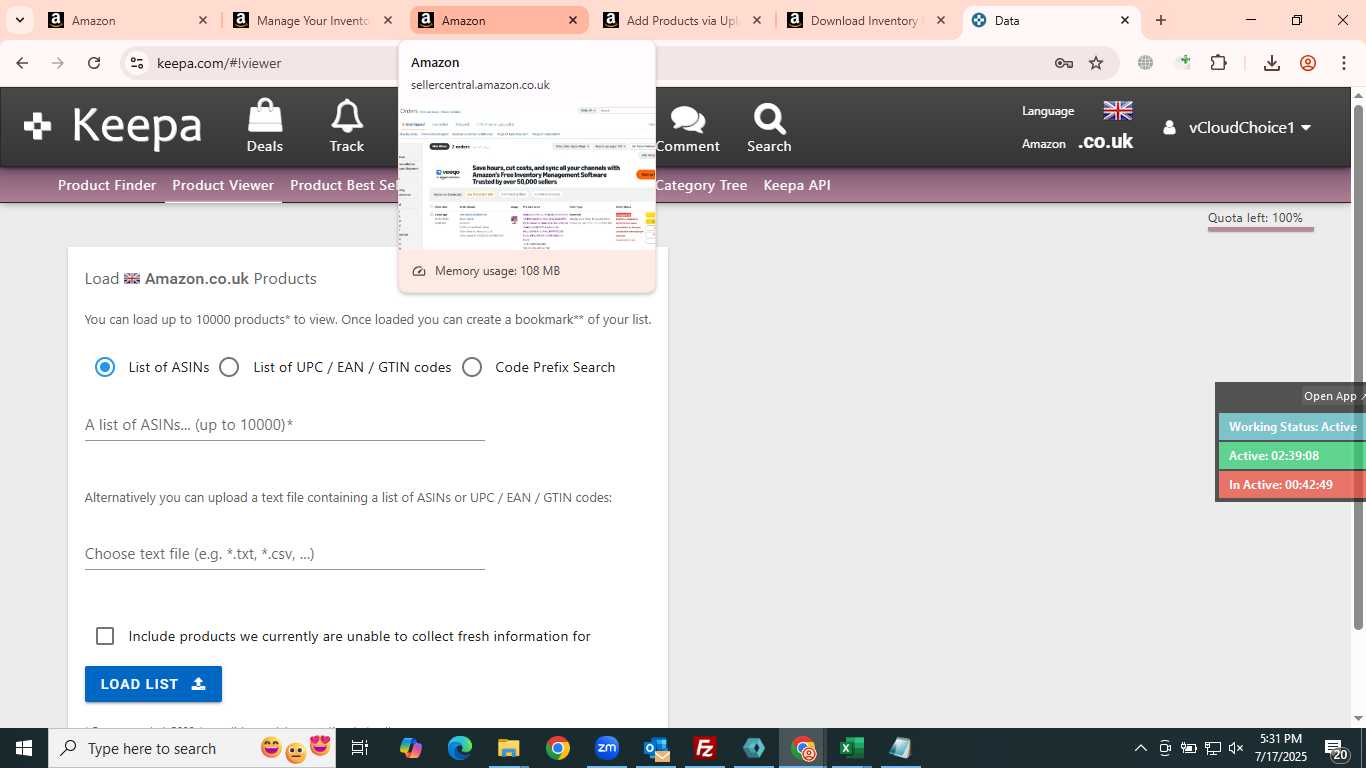Open File Explorer from the taskbar
1366x768 pixels.
pyautogui.click(x=509, y=748)
